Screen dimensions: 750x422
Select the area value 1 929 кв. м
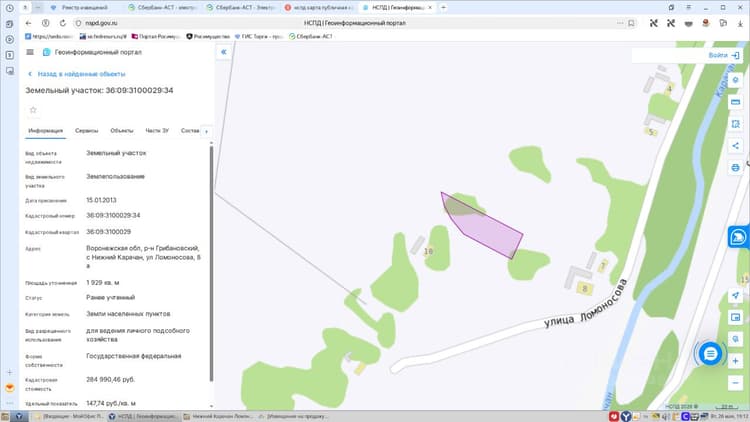103,283
